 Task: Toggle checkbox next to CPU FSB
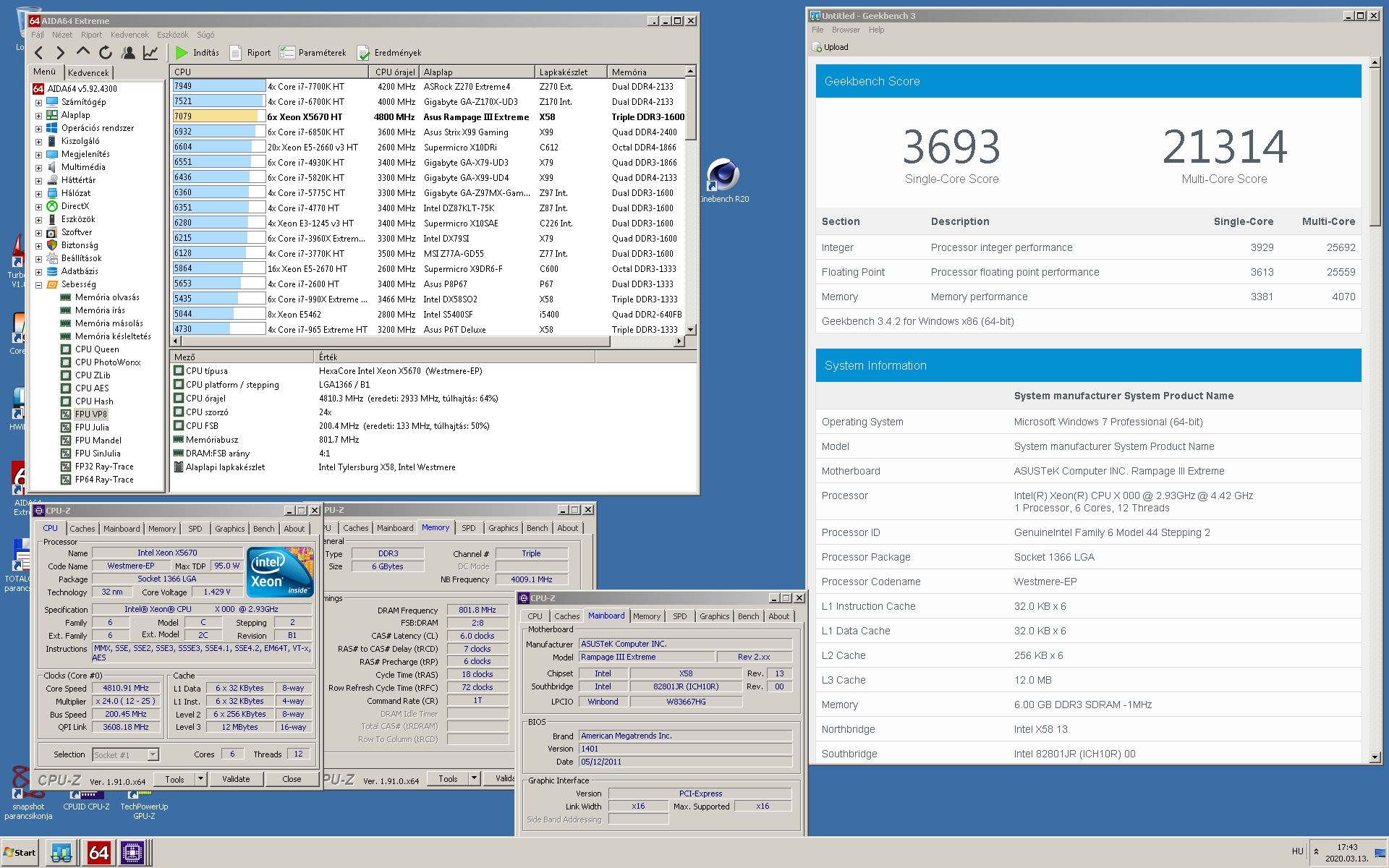click(179, 426)
